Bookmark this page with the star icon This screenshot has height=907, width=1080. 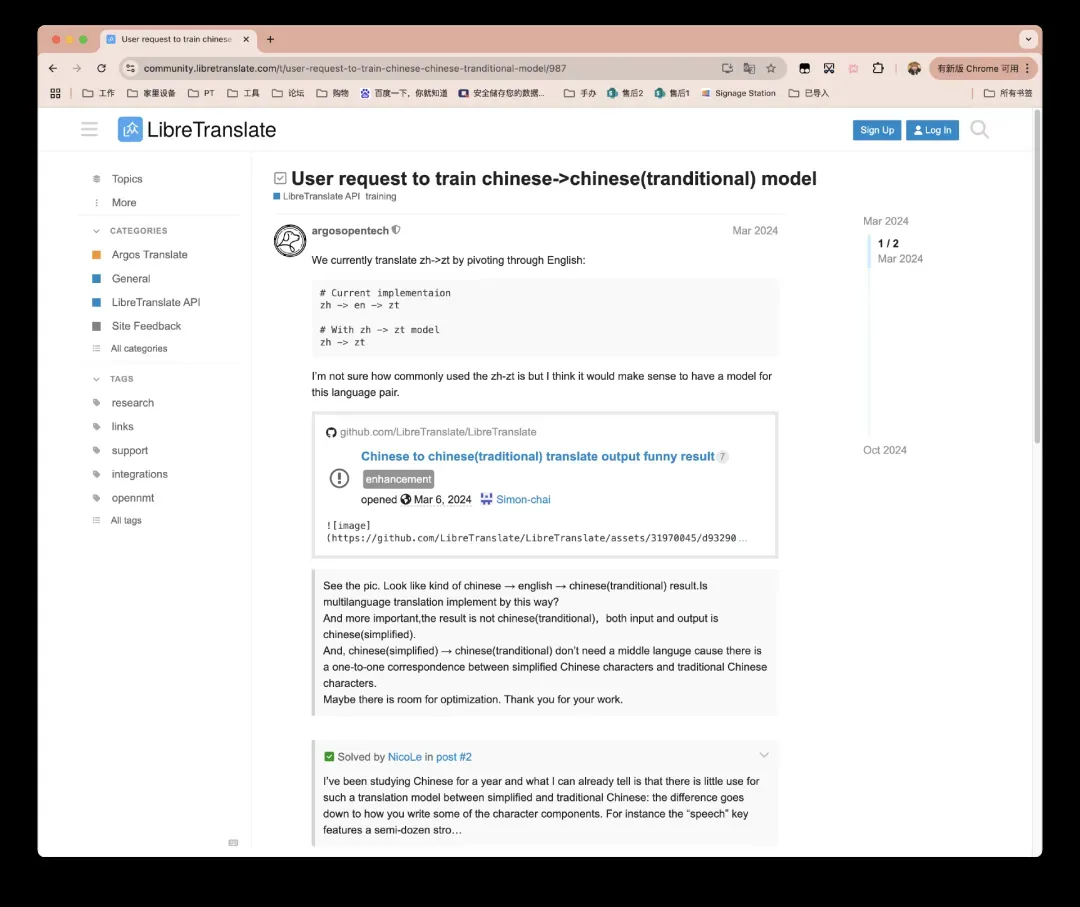coord(771,68)
